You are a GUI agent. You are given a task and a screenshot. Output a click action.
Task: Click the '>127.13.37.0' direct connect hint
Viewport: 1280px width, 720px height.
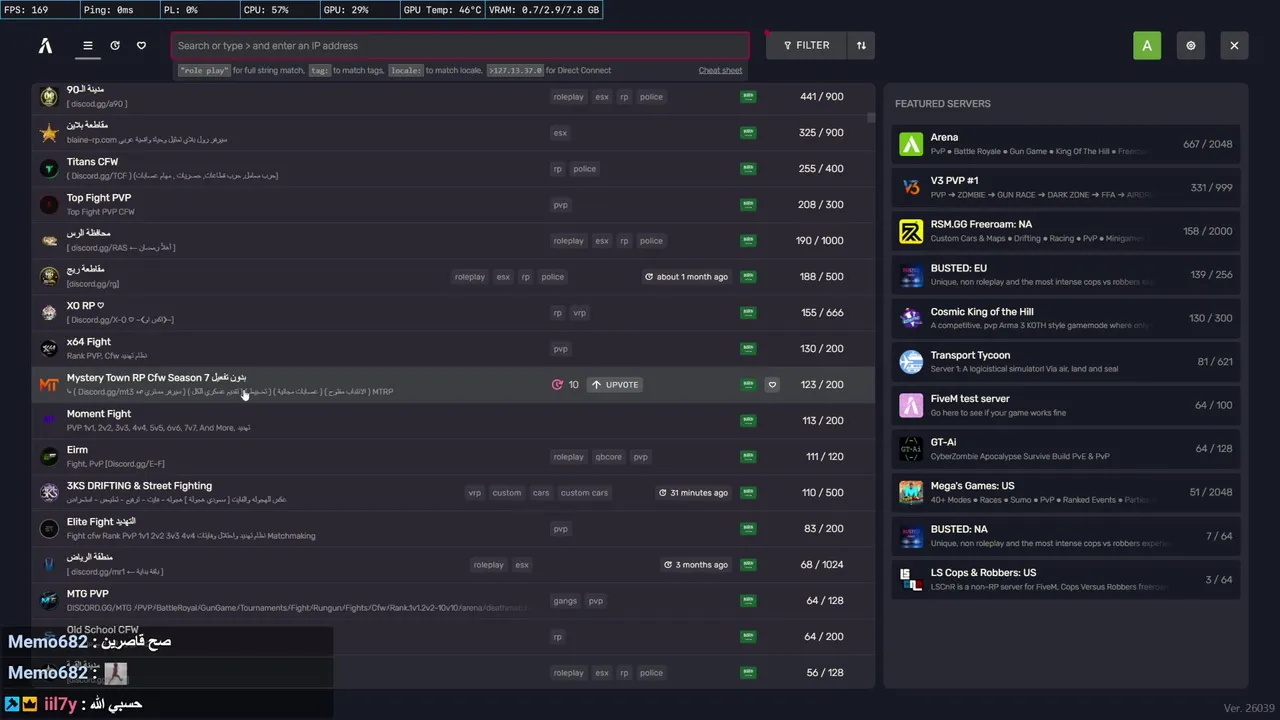pyautogui.click(x=515, y=71)
